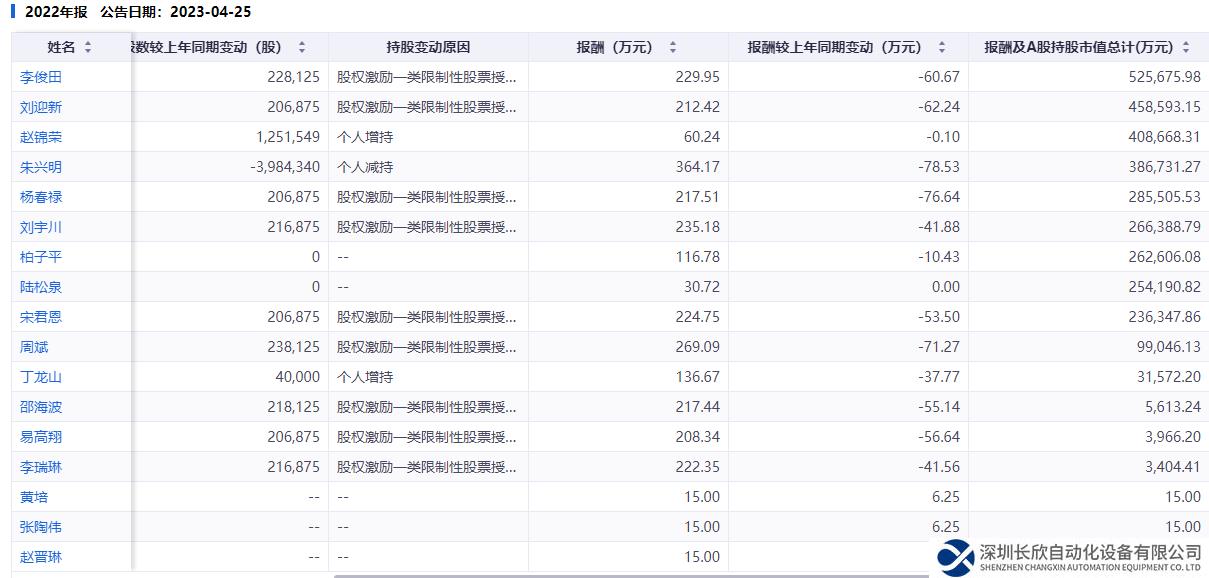Click the 周斌 name entry
This screenshot has width=1209, height=578.
coord(34,347)
